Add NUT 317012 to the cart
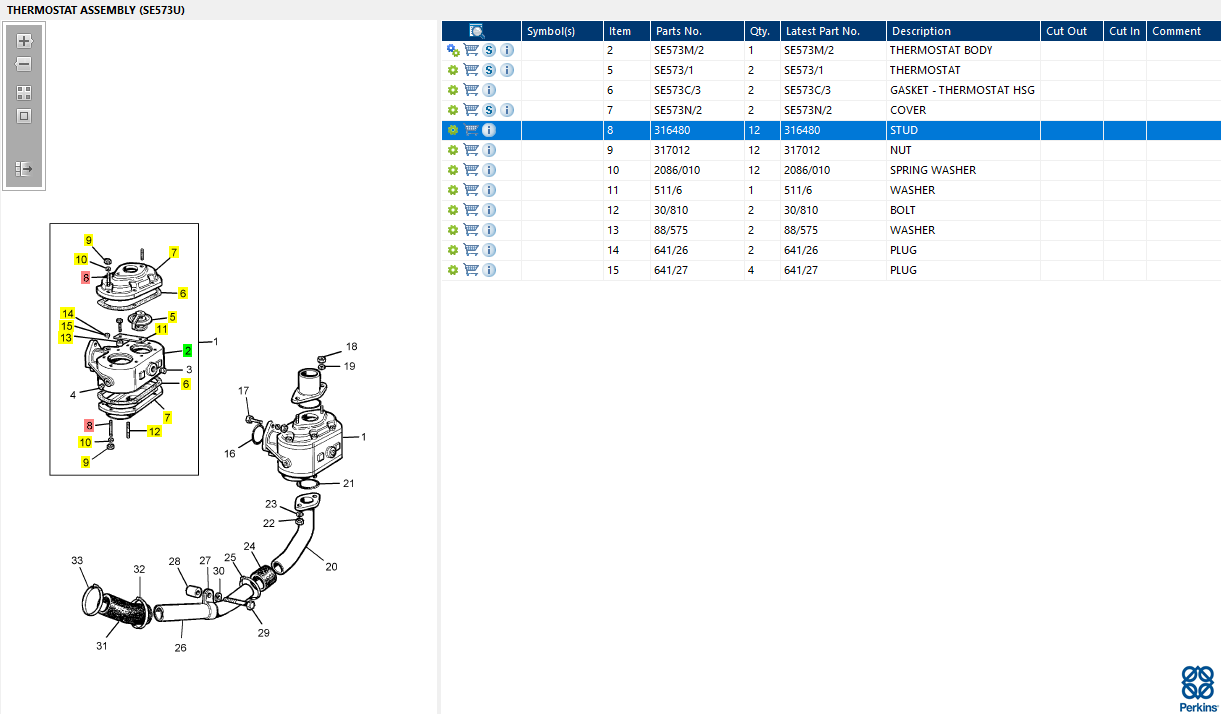Viewport: 1221px width, 714px height. (x=471, y=150)
